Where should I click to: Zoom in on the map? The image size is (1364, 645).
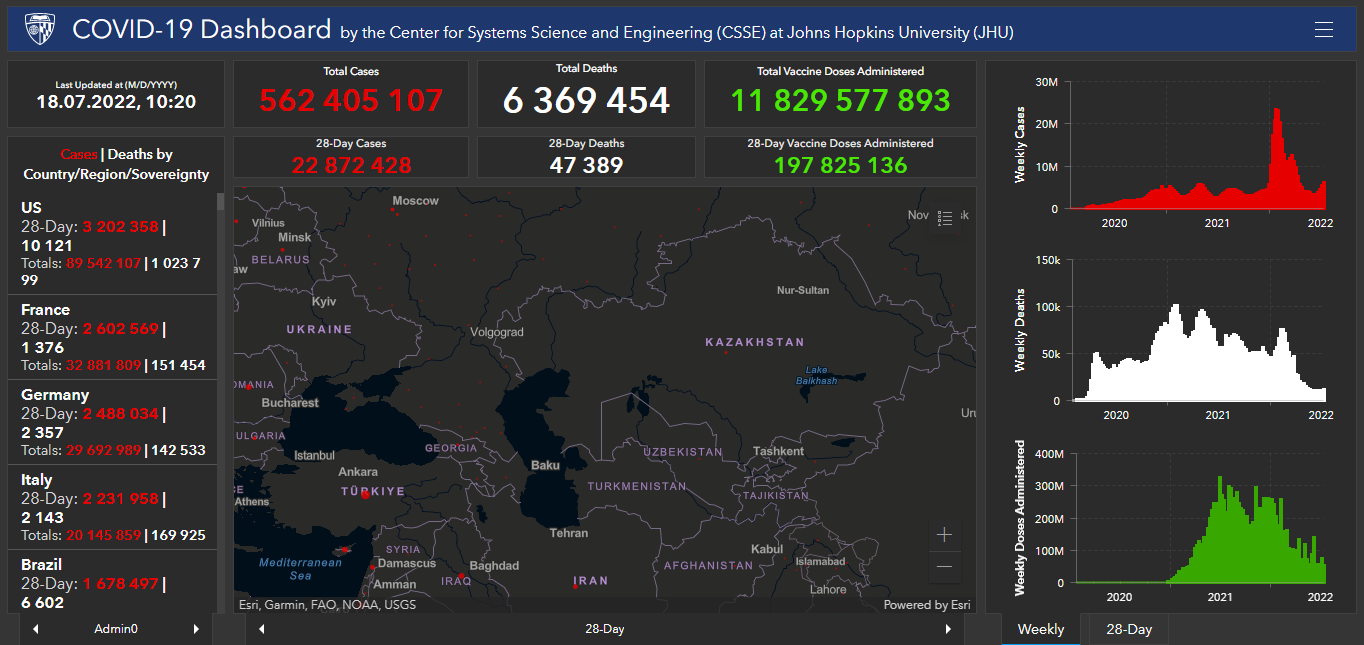click(x=944, y=535)
